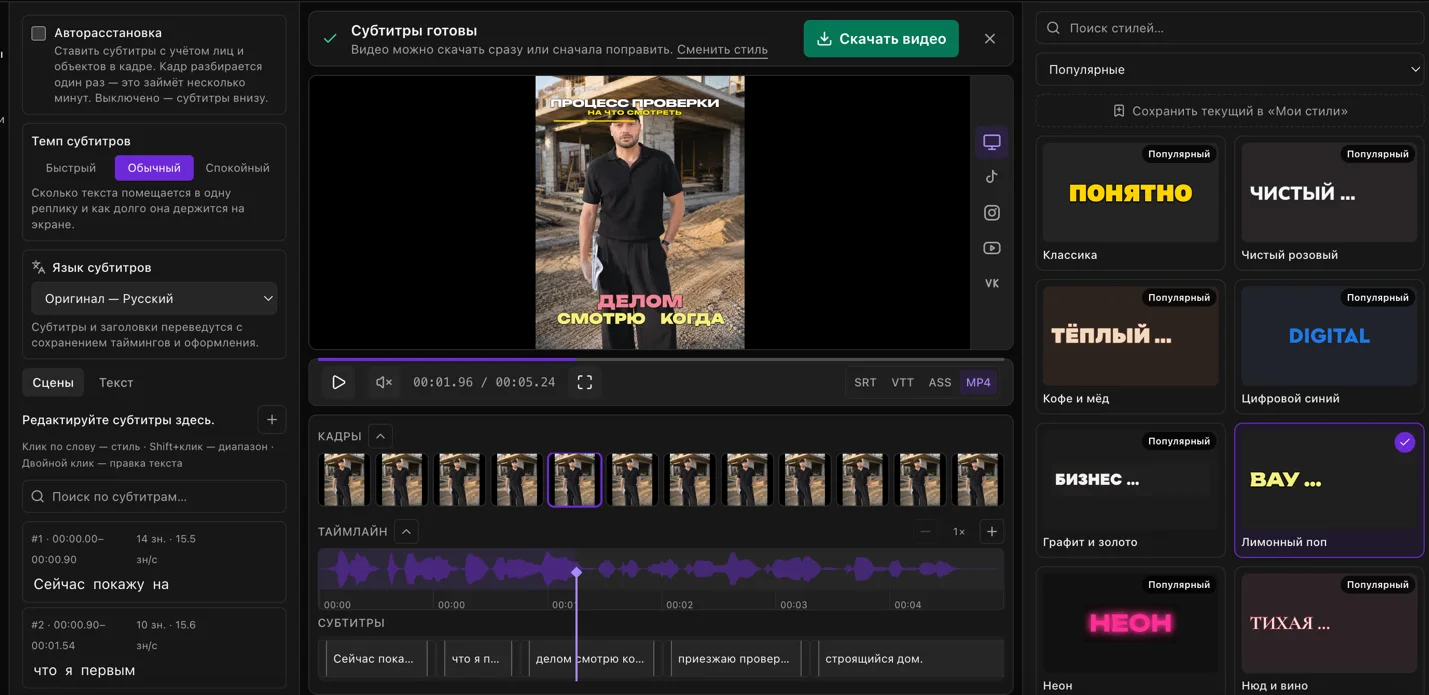Add a new subtitle with plus icon
This screenshot has height=695, width=1429.
(x=272, y=420)
